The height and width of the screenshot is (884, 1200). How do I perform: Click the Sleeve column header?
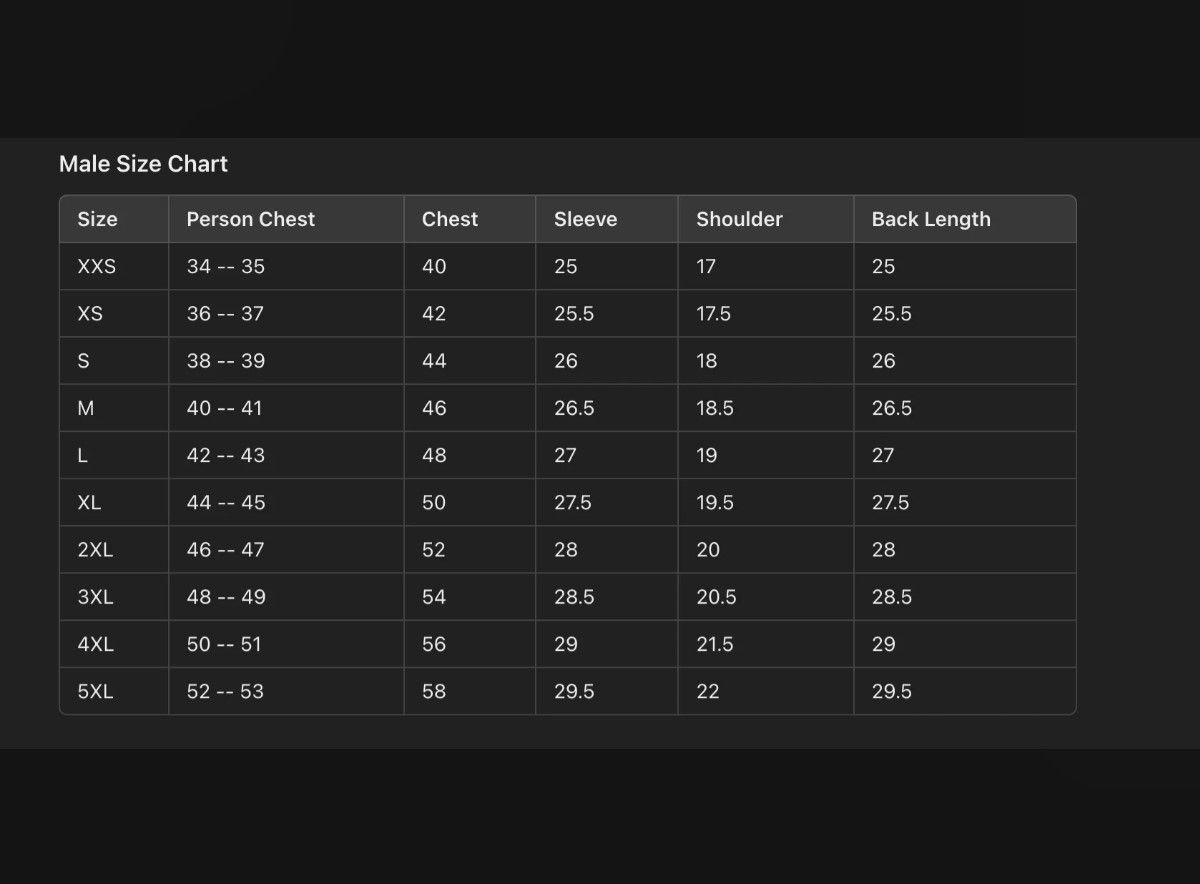[585, 219]
